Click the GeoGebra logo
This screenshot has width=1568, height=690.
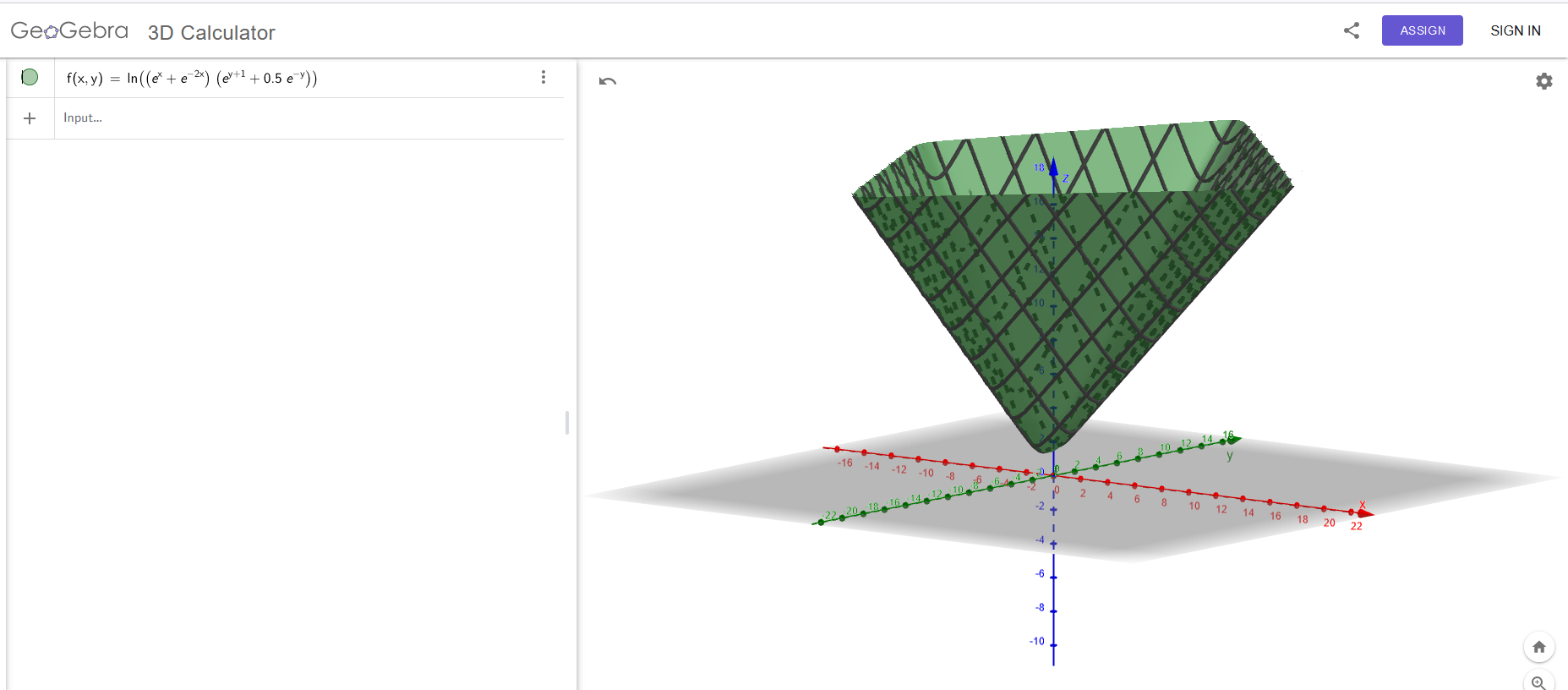69,31
